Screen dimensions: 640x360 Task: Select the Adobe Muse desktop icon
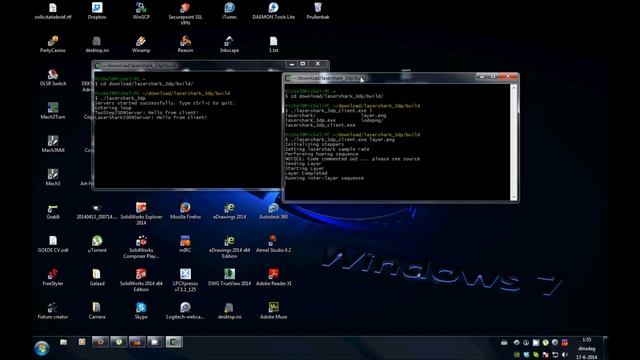click(x=273, y=311)
